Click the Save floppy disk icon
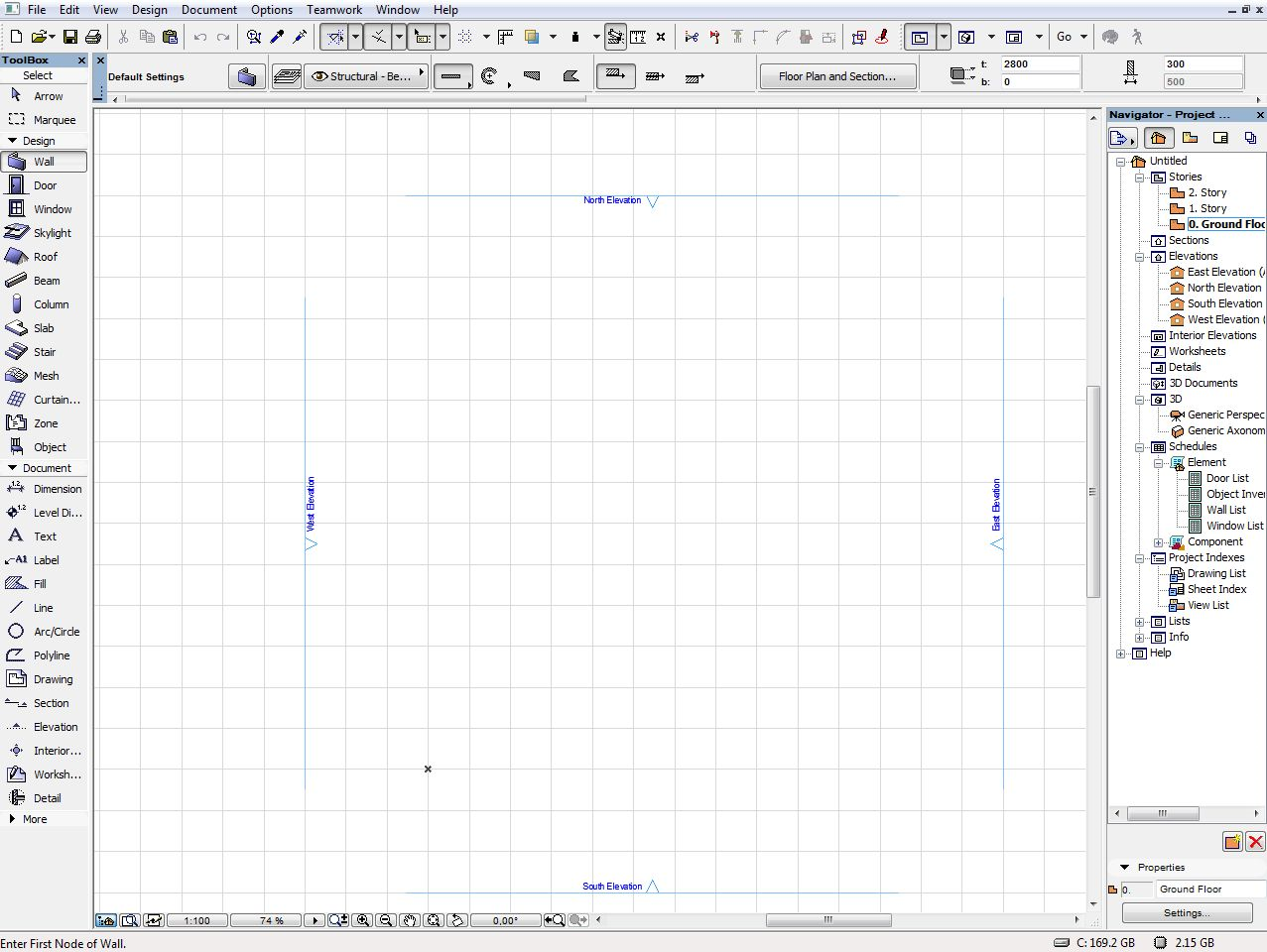1267x952 pixels. (x=69, y=37)
